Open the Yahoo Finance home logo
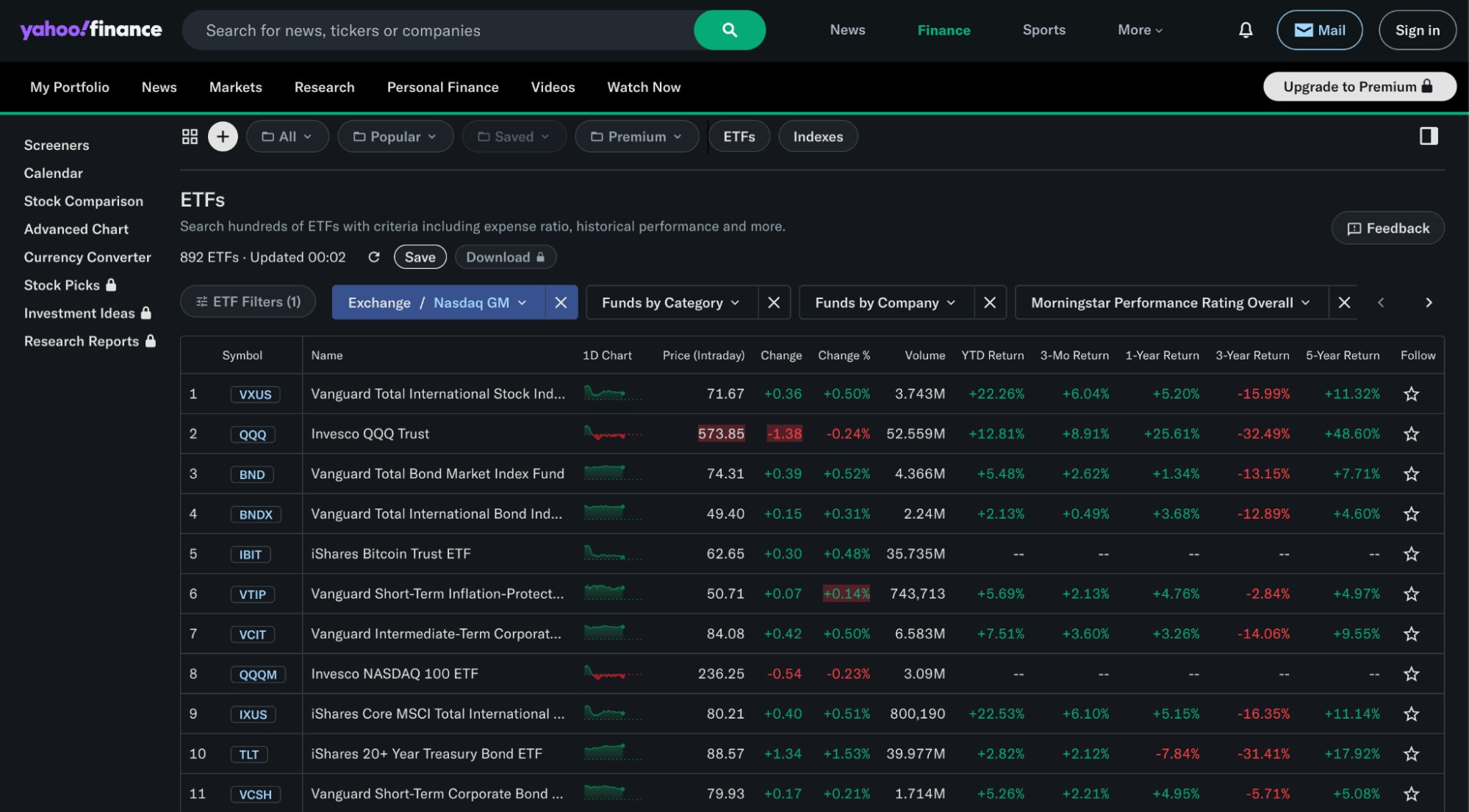The image size is (1469, 812). [91, 29]
